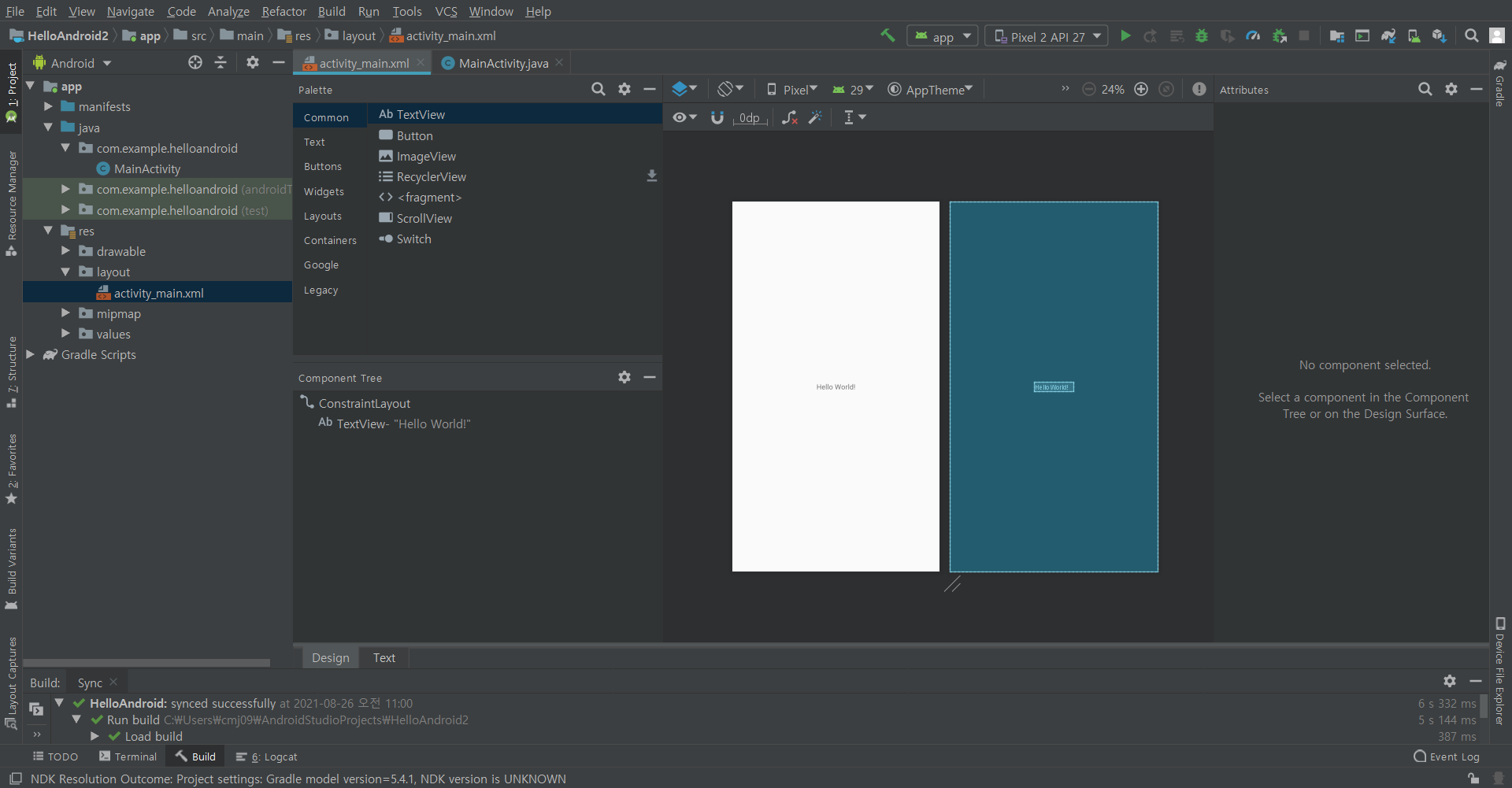Open the AVD Manager icon
The width and height of the screenshot is (1512, 788).
[1414, 35]
